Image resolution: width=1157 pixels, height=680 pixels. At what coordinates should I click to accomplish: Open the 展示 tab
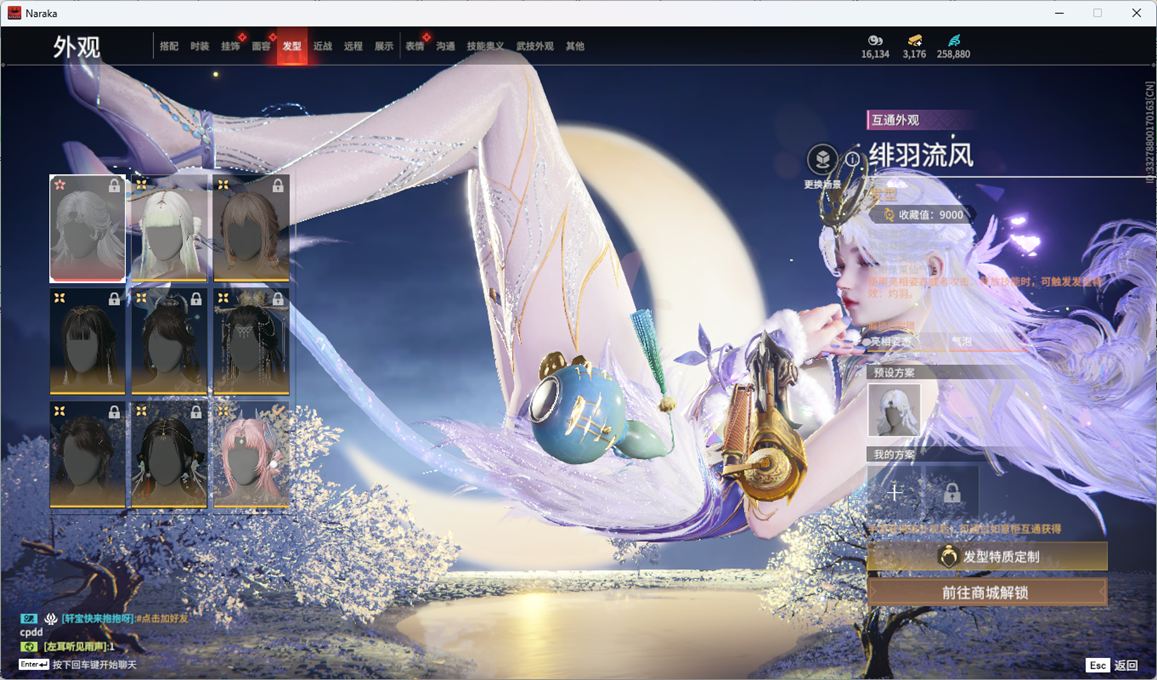(384, 46)
